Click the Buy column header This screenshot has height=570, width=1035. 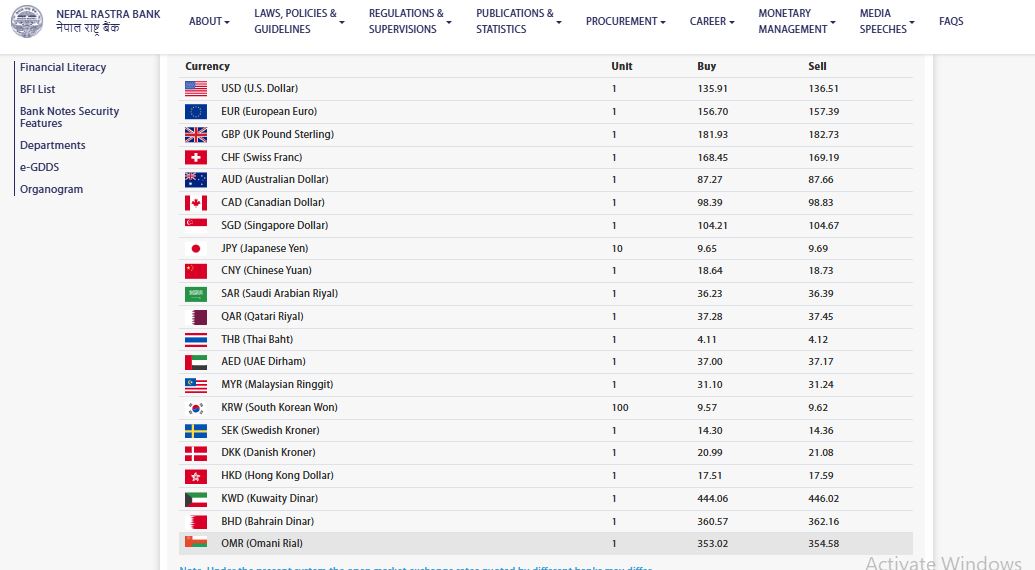click(706, 66)
